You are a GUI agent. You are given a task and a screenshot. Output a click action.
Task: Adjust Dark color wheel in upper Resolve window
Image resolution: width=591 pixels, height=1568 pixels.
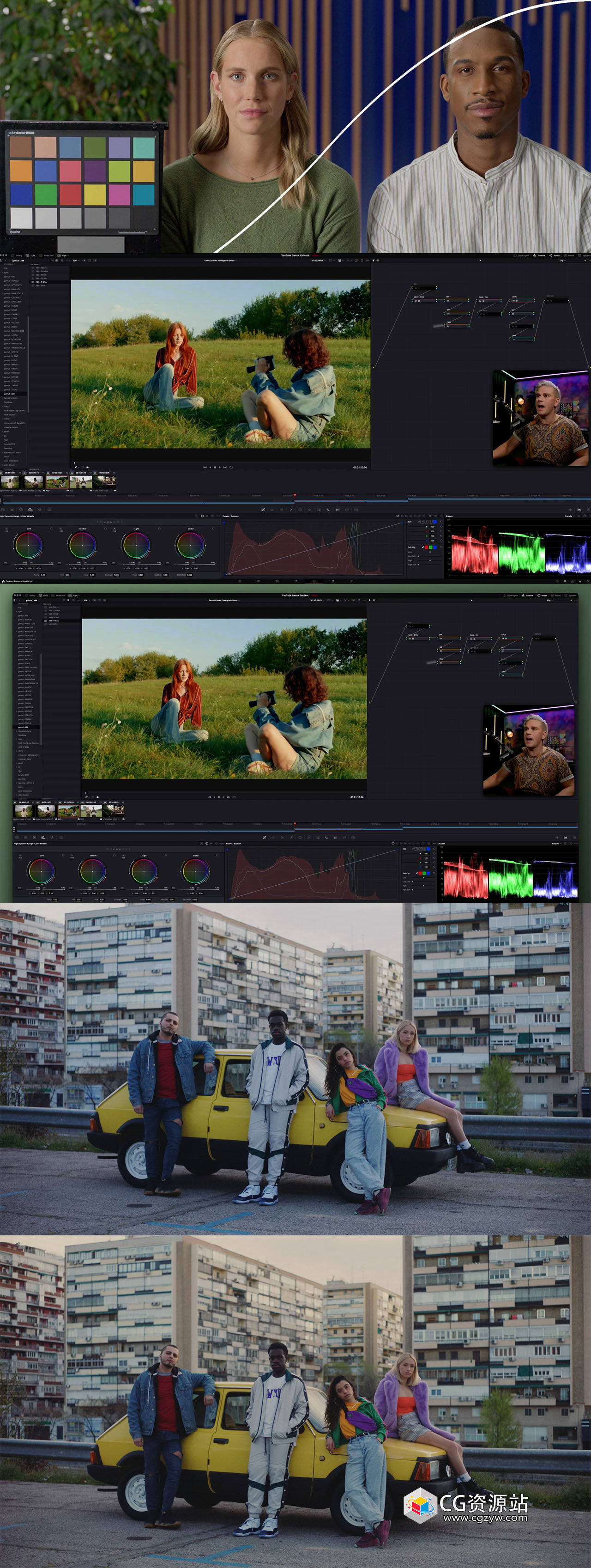click(x=29, y=545)
